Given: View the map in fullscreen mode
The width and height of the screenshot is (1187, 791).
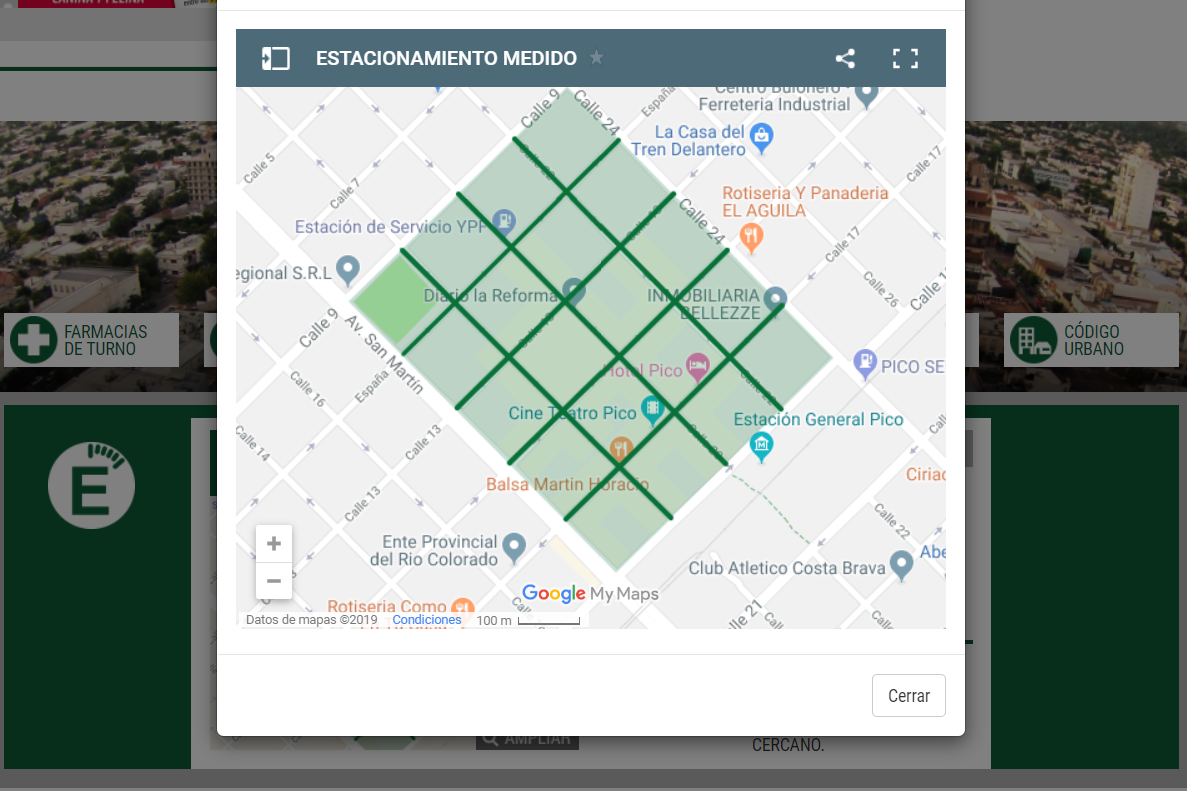Looking at the screenshot, I should 905,58.
